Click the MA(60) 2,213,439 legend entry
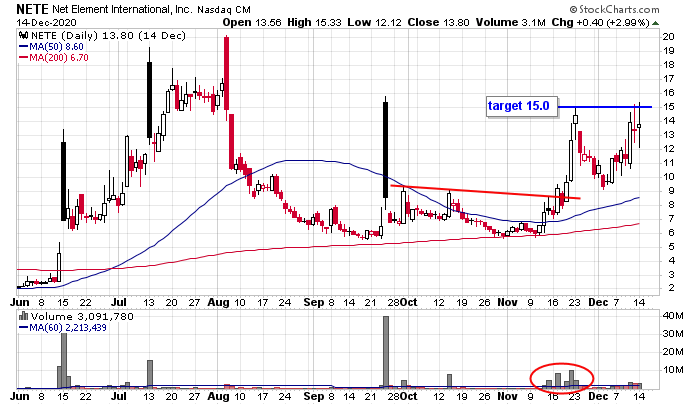This screenshot has height=405, width=700. point(62,328)
